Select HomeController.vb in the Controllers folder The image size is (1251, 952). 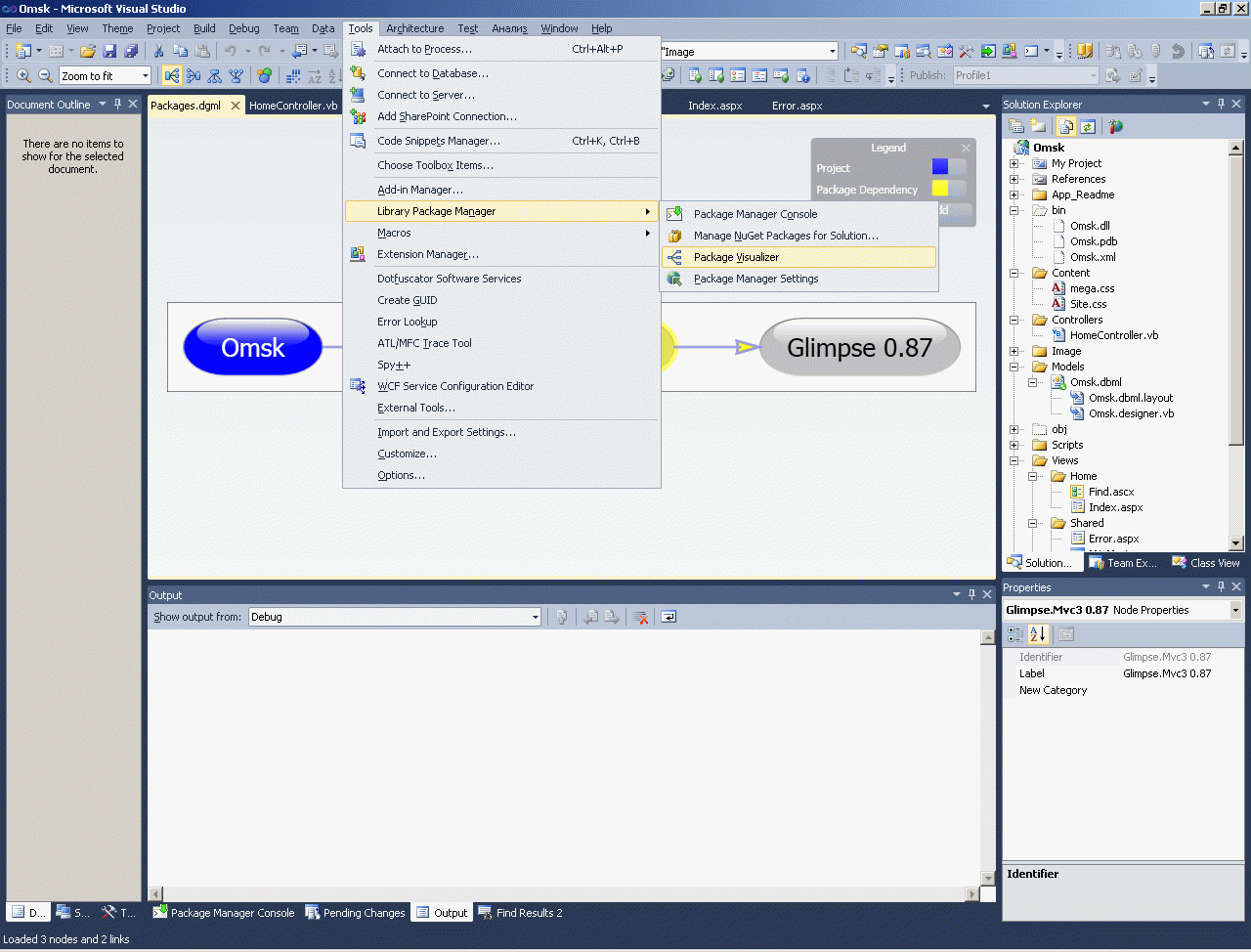1114,335
